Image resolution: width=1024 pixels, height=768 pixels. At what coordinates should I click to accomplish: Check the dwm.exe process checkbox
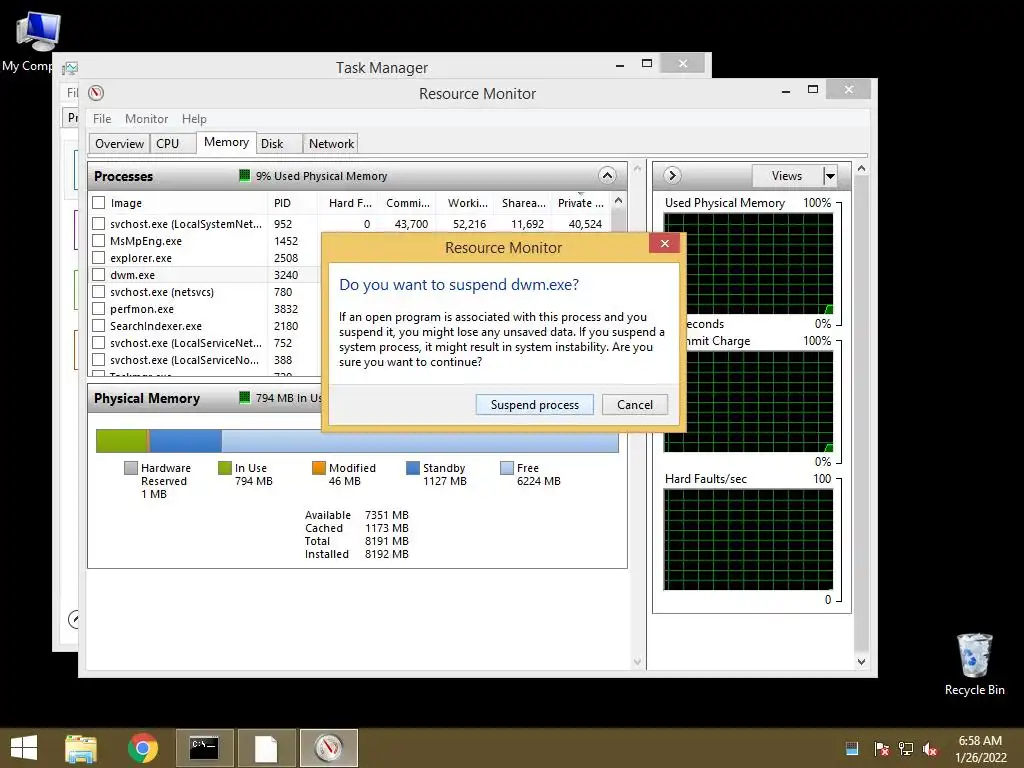pyautogui.click(x=99, y=274)
